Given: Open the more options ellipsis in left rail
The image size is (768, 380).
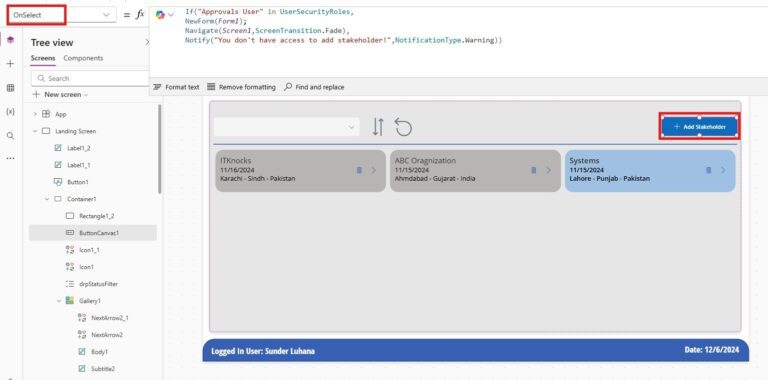Looking at the screenshot, I should click(x=10, y=159).
